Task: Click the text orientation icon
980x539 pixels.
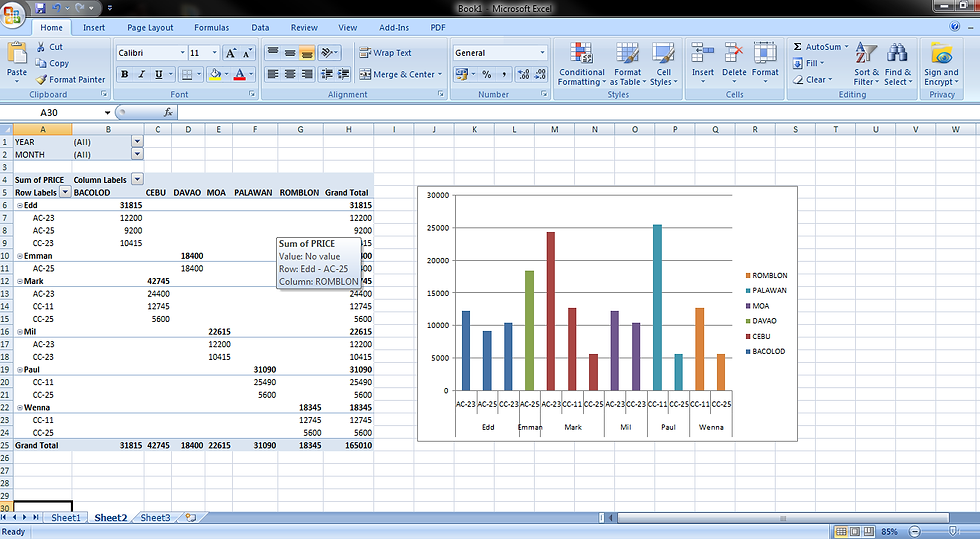Action: (x=328, y=53)
